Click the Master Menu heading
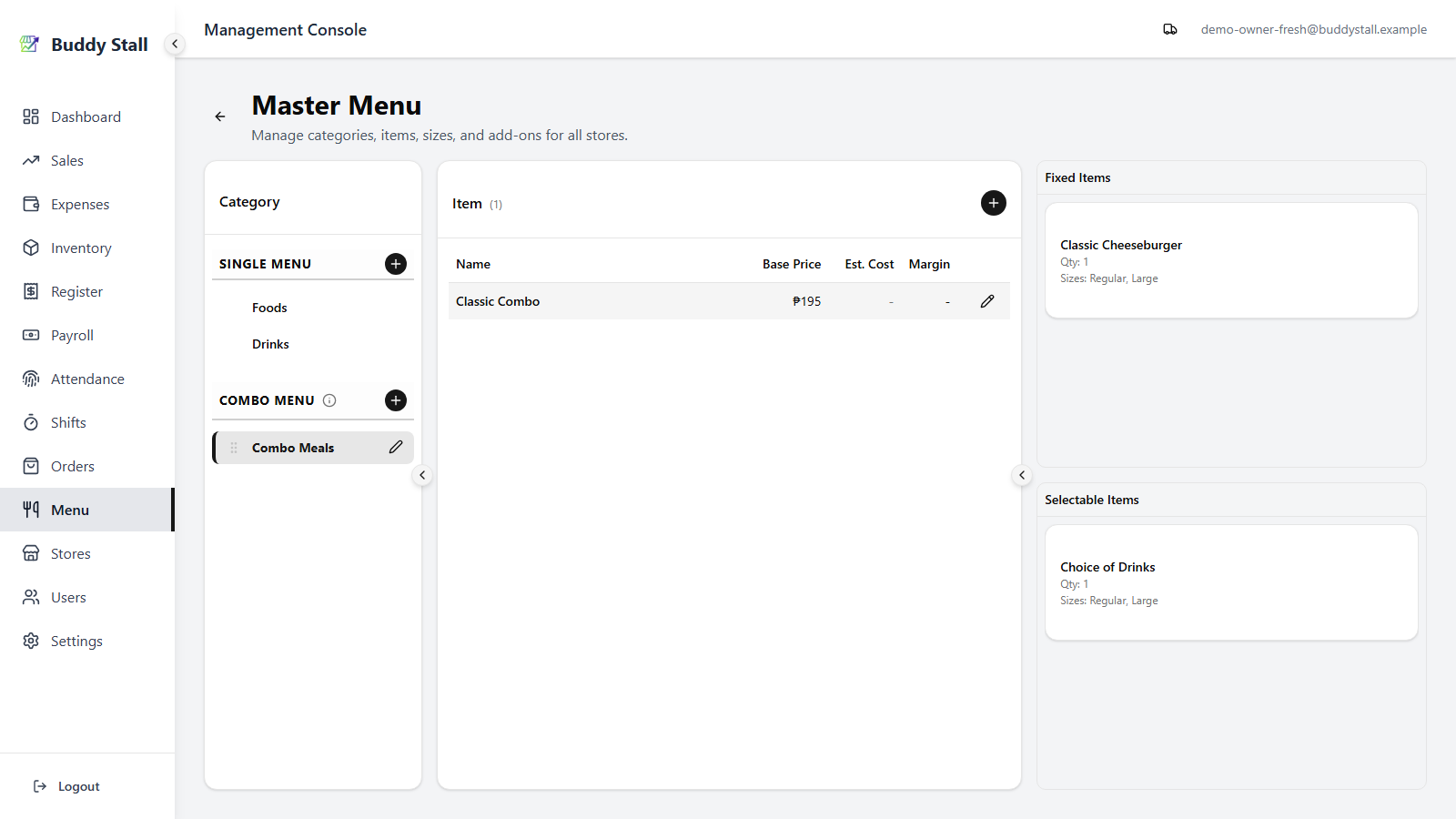1456x819 pixels. 337,106
